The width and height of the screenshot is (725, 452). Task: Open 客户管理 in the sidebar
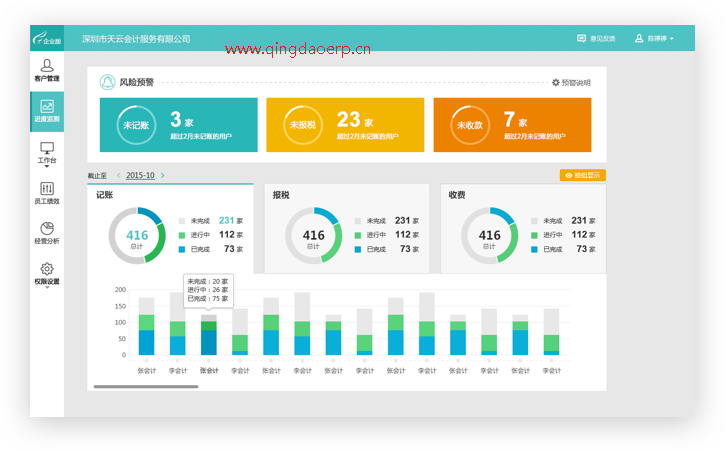click(x=47, y=69)
